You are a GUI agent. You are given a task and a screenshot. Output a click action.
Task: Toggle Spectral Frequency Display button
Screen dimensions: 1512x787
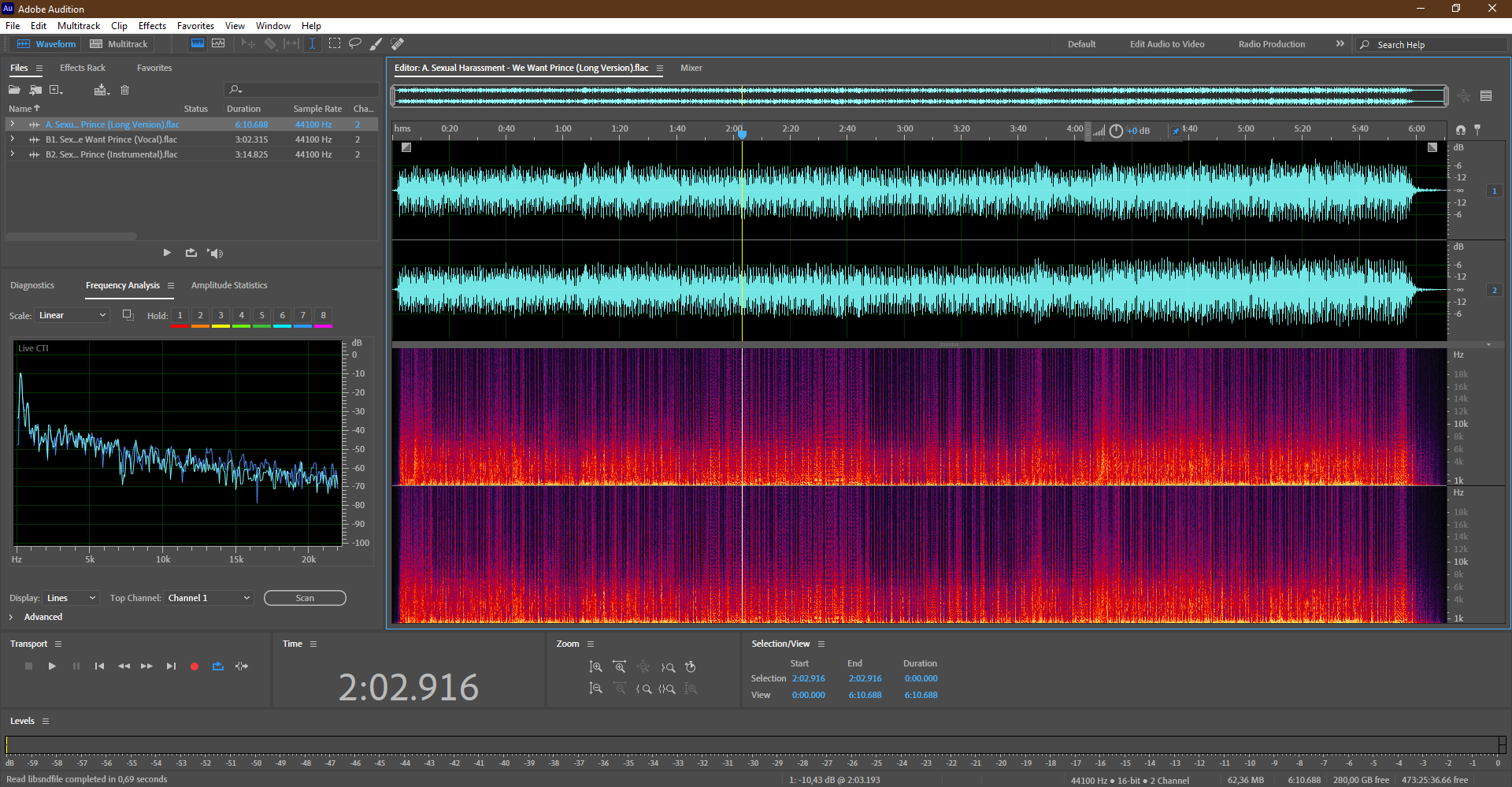point(198,44)
